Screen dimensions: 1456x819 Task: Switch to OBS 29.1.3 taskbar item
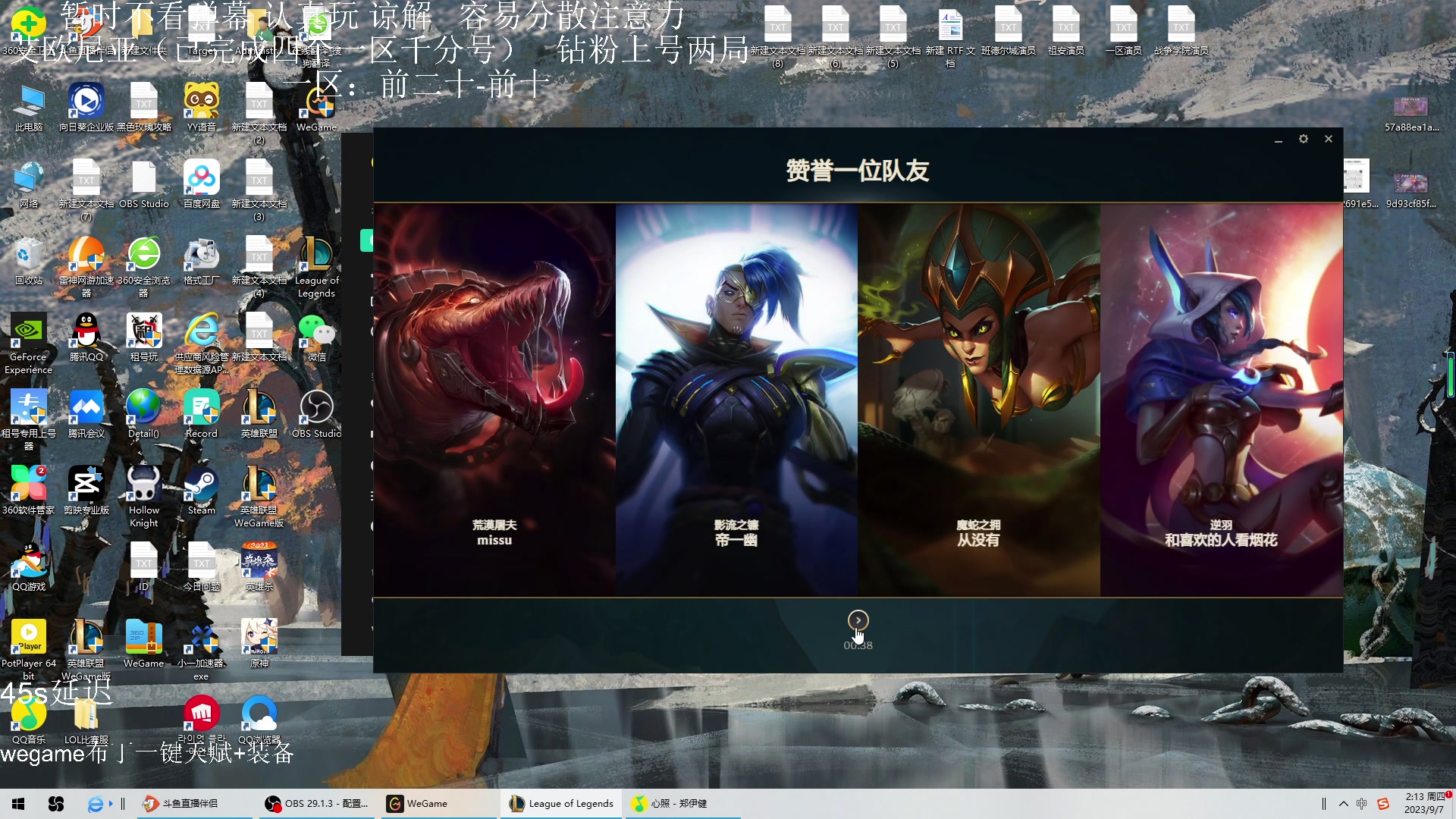[x=317, y=804]
